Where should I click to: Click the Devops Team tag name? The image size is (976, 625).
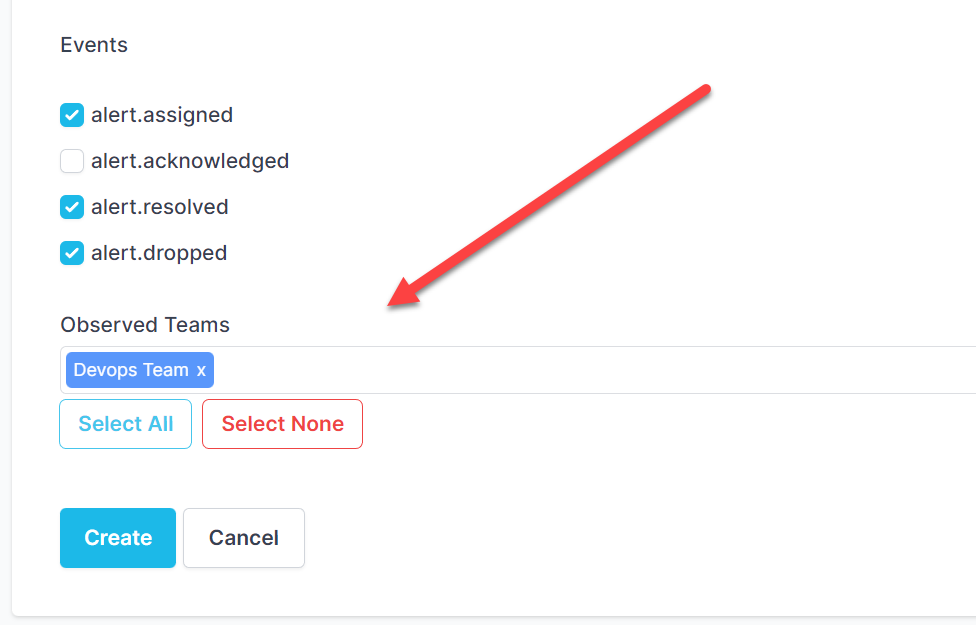[x=131, y=370]
